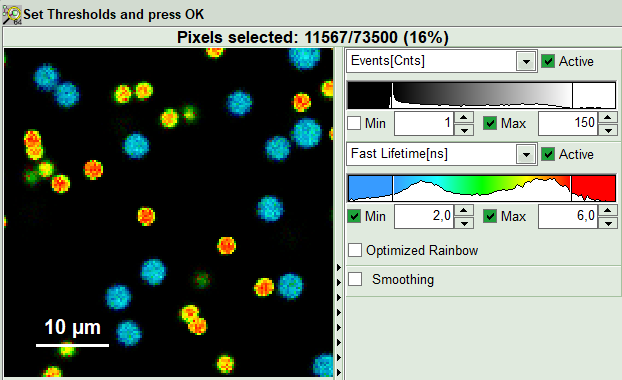Uncheck the Events Max checkbox
Image resolution: width=622 pixels, height=380 pixels.
pyautogui.click(x=490, y=123)
